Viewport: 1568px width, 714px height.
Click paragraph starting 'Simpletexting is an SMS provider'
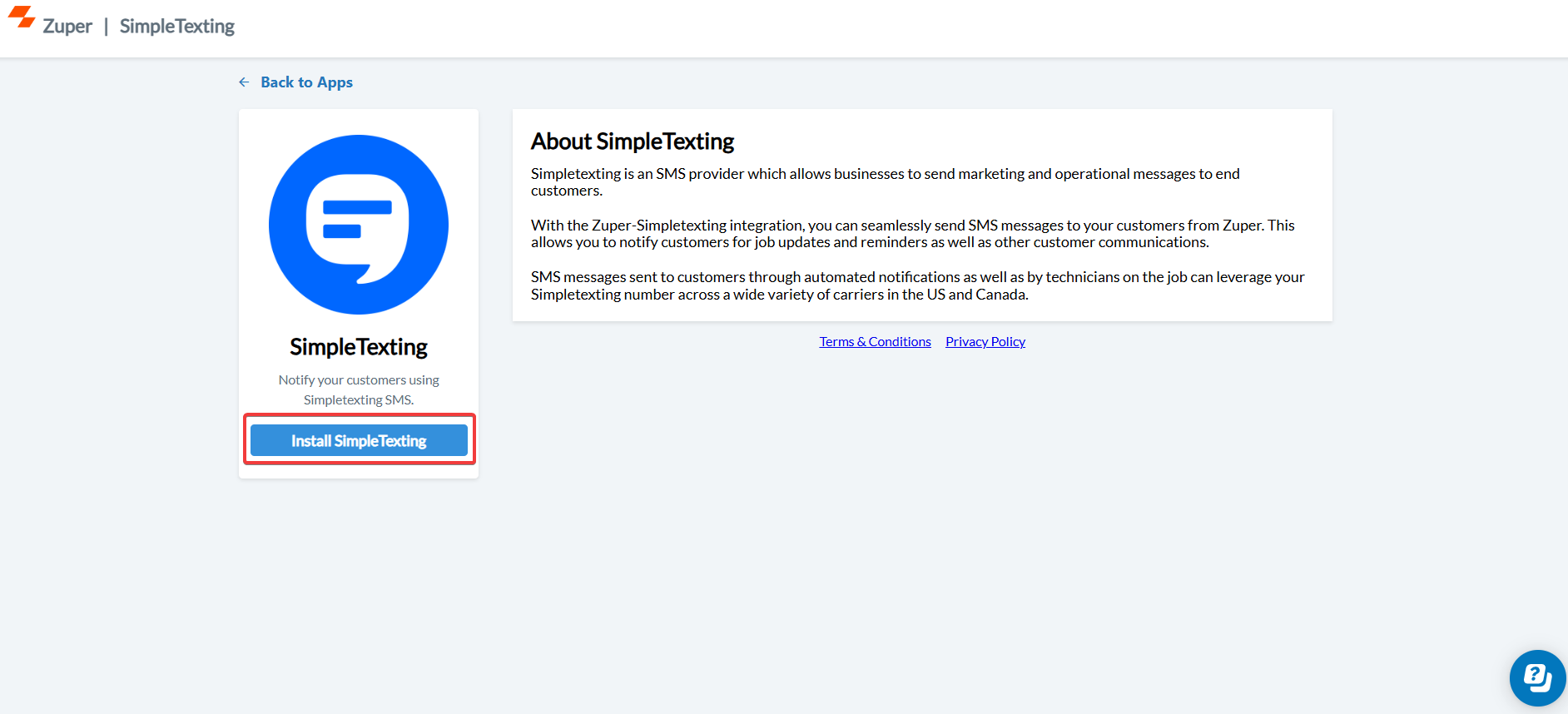coord(886,181)
